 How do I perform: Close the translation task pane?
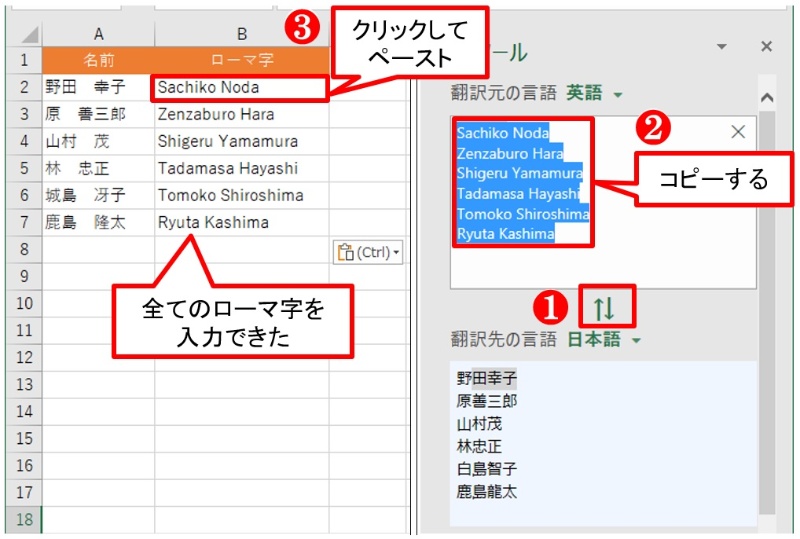point(766,46)
